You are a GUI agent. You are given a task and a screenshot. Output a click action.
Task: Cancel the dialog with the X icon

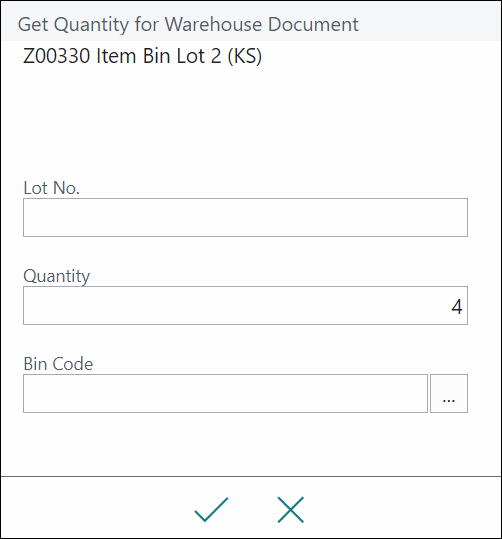pyautogui.click(x=291, y=509)
